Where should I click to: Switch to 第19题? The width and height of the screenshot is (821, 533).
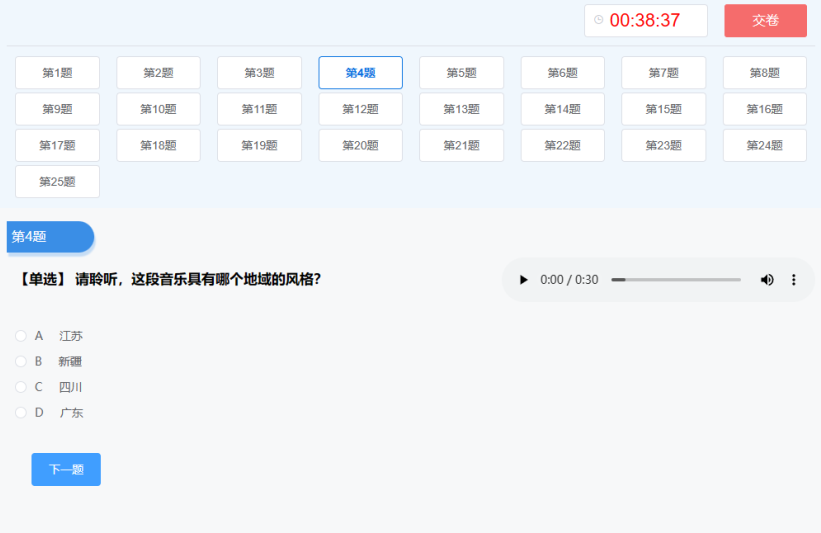pyautogui.click(x=259, y=145)
